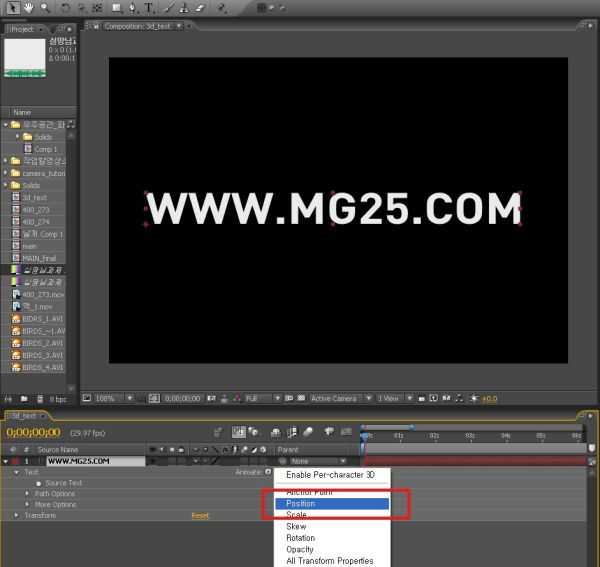Open Brainstorm from timeline
Screen dimensions: 600x567
pos(329,432)
